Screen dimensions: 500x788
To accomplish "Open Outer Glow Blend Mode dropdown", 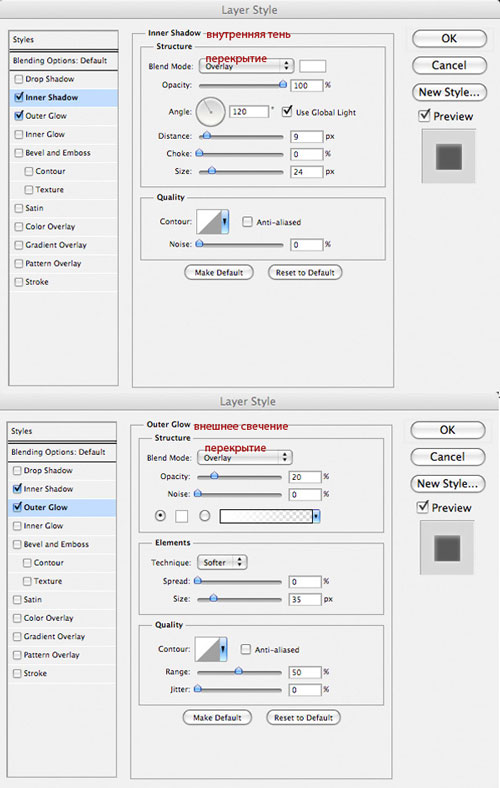I will [245, 457].
